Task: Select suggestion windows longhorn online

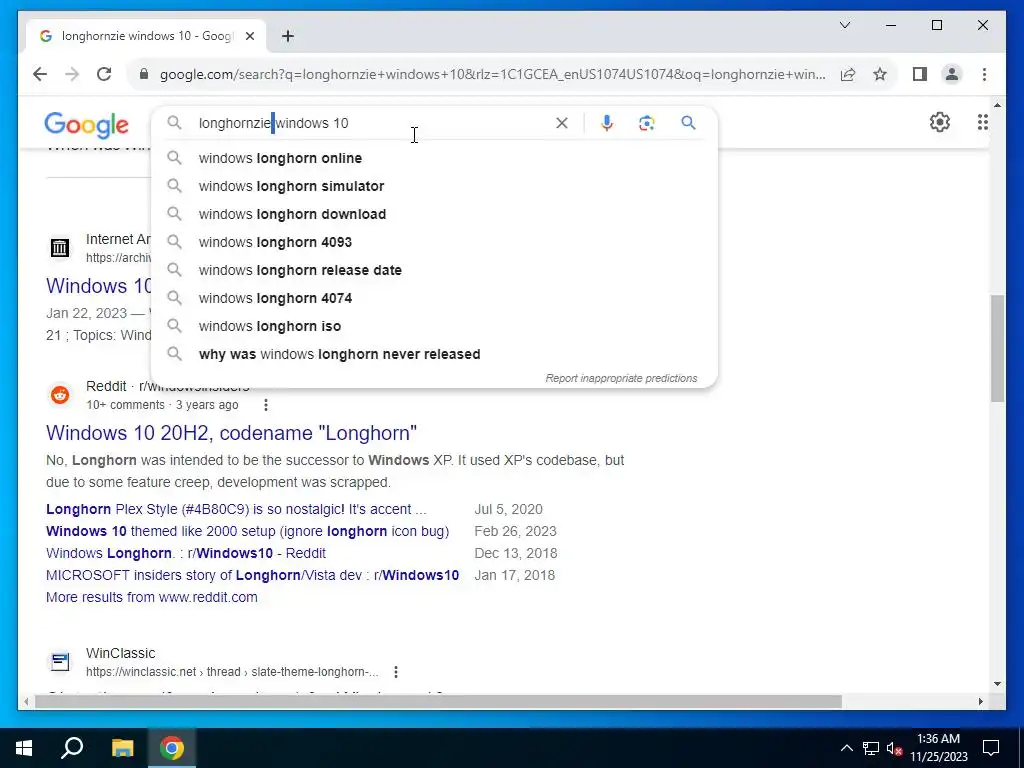Action: (434, 158)
